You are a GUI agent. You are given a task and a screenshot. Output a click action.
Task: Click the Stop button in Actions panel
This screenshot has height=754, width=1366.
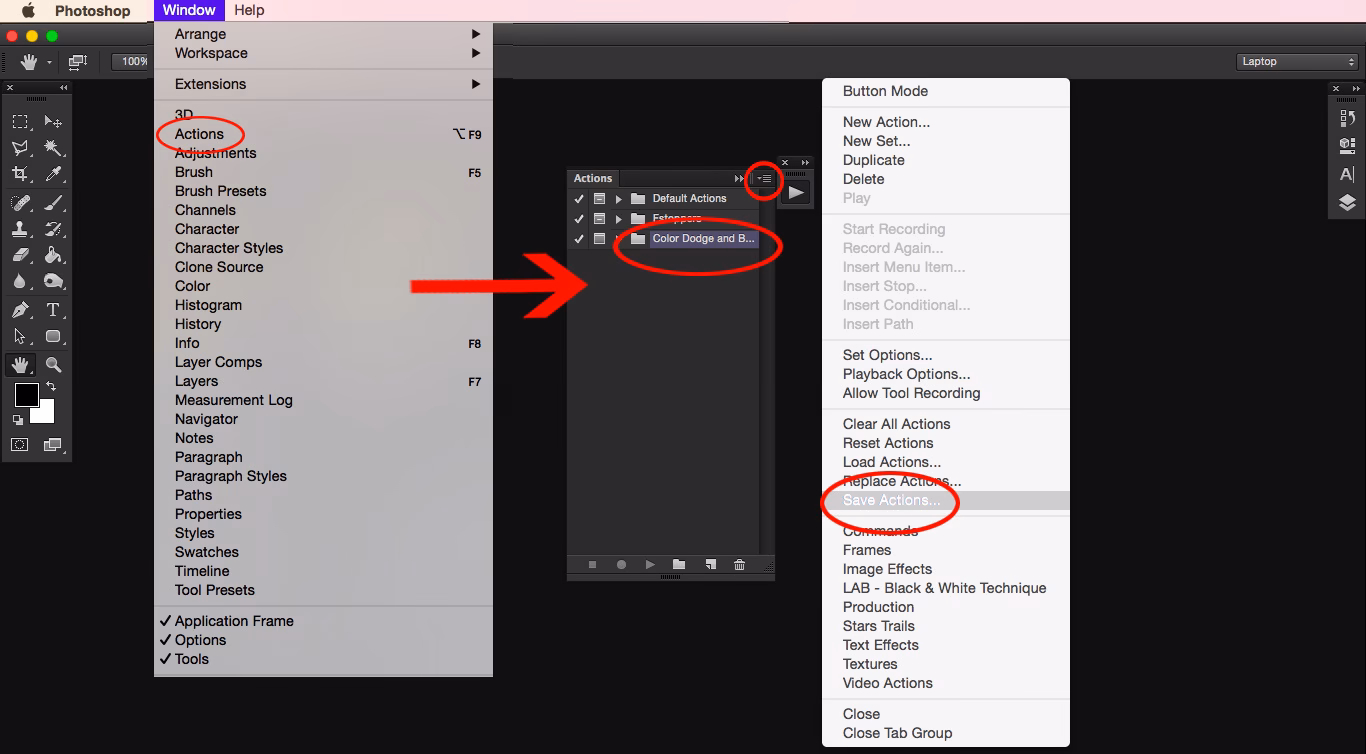point(592,565)
